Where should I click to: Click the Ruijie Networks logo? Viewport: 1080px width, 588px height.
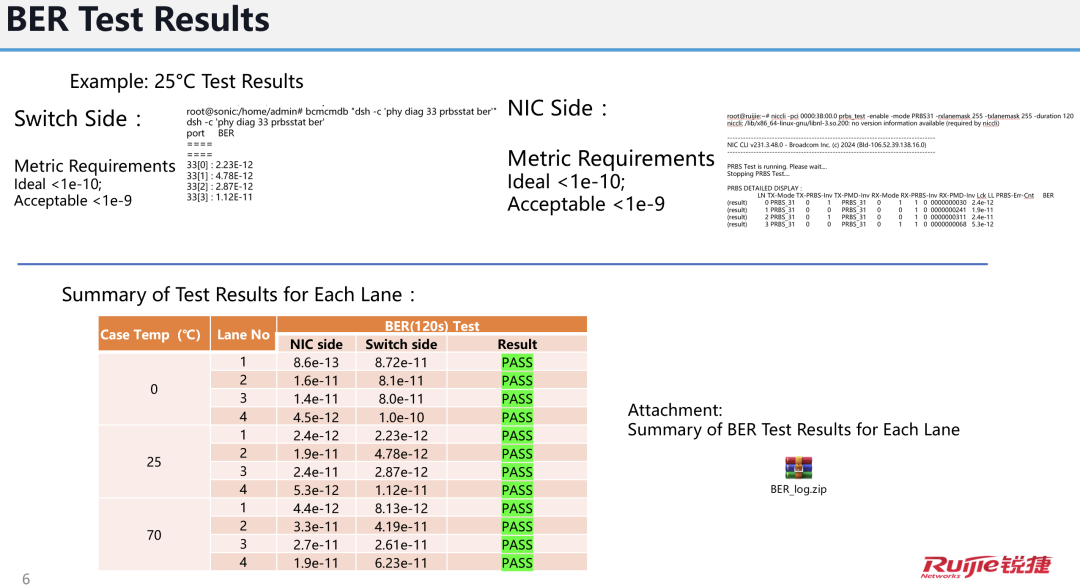986,566
